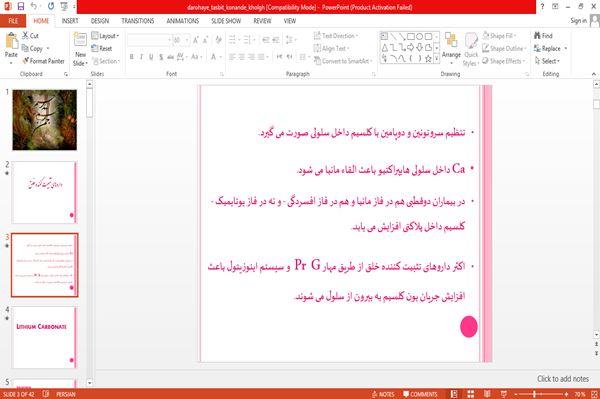This screenshot has height=399, width=600.
Task: Click the Arrange button
Action: (x=451, y=49)
